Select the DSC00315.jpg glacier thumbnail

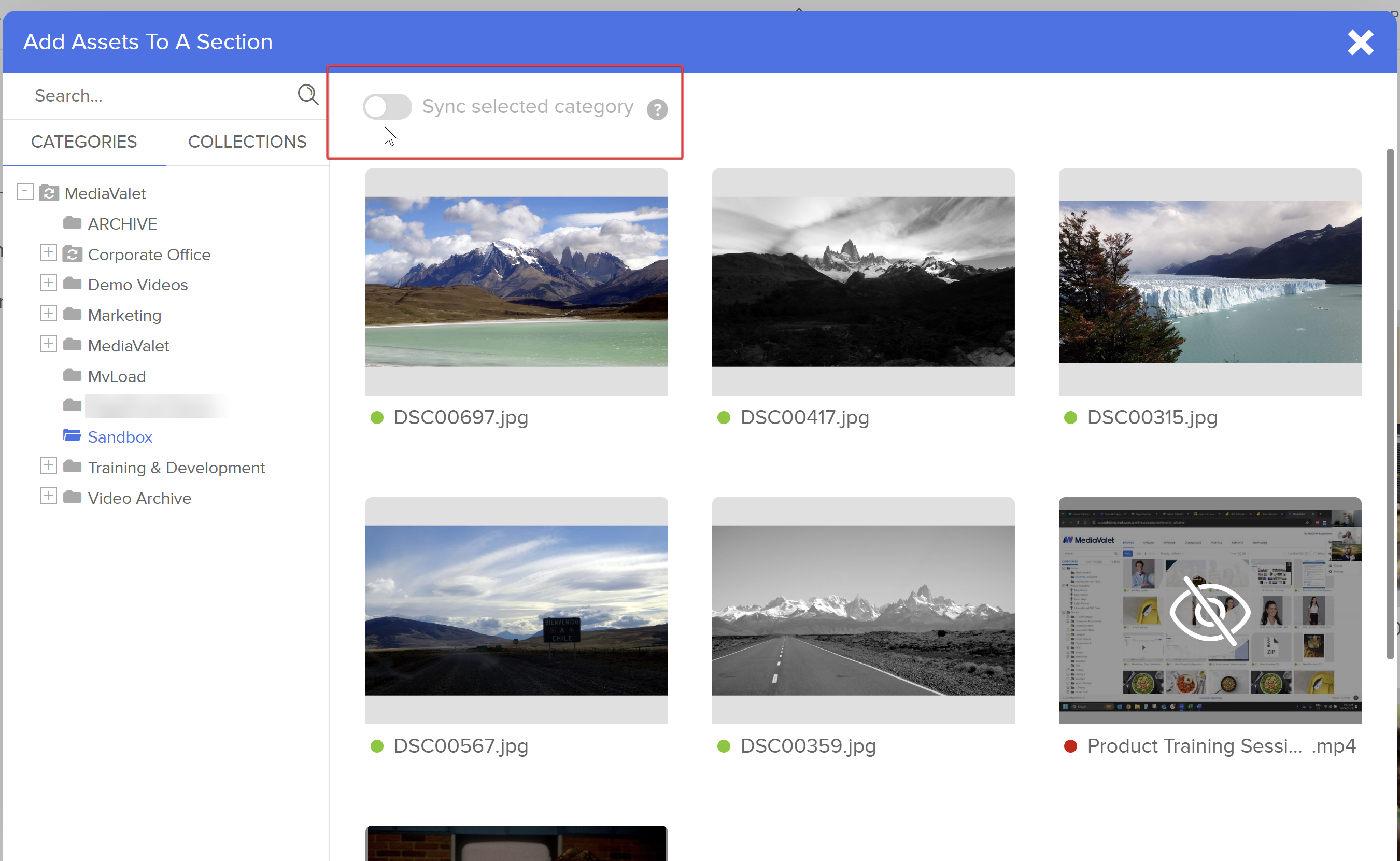pos(1210,282)
